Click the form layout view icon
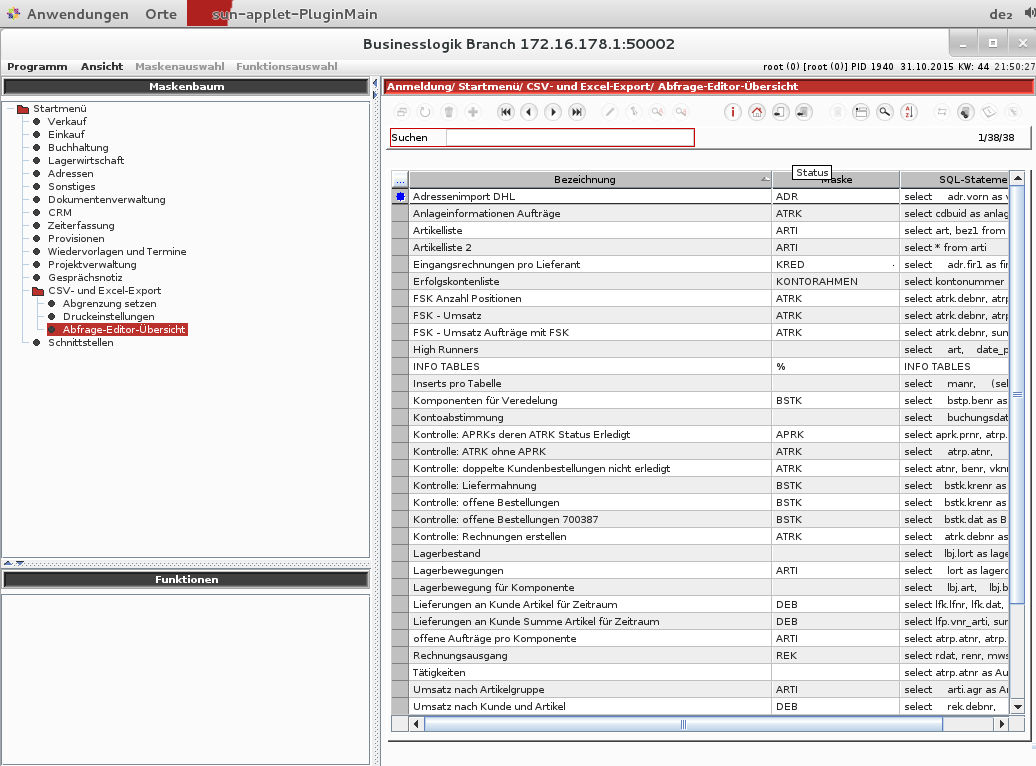The image size is (1036, 766). coord(861,112)
